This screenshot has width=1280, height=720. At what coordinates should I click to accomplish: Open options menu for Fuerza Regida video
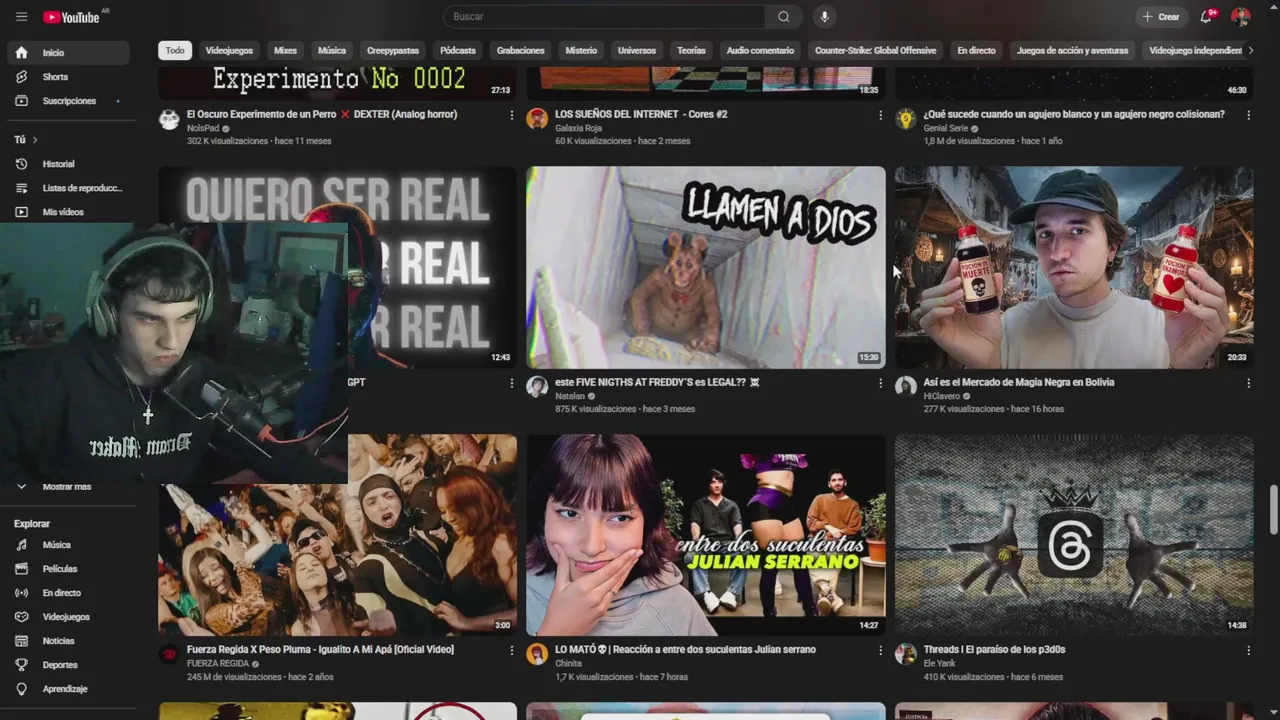[x=512, y=650]
